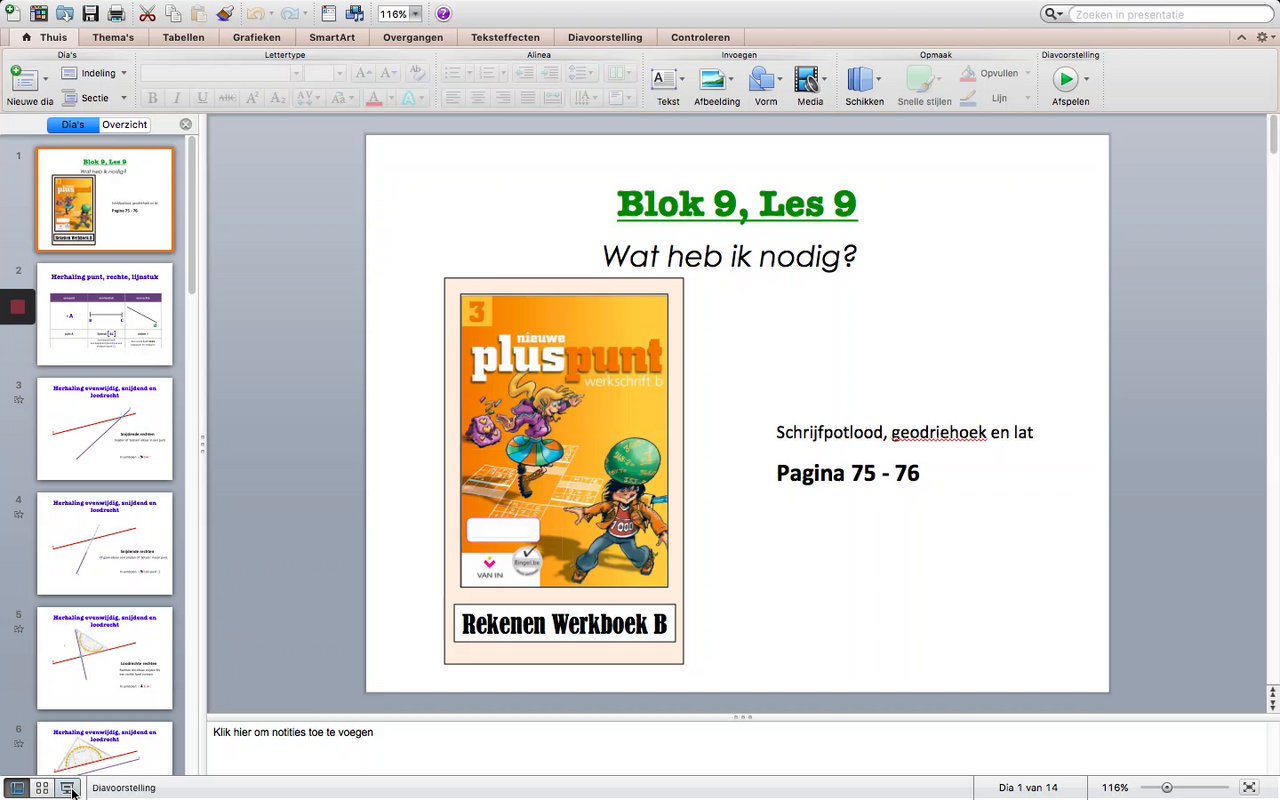Screen dimensions: 1280x800
Task: Switch slide pane to Overzicht view
Action: [x=125, y=125]
